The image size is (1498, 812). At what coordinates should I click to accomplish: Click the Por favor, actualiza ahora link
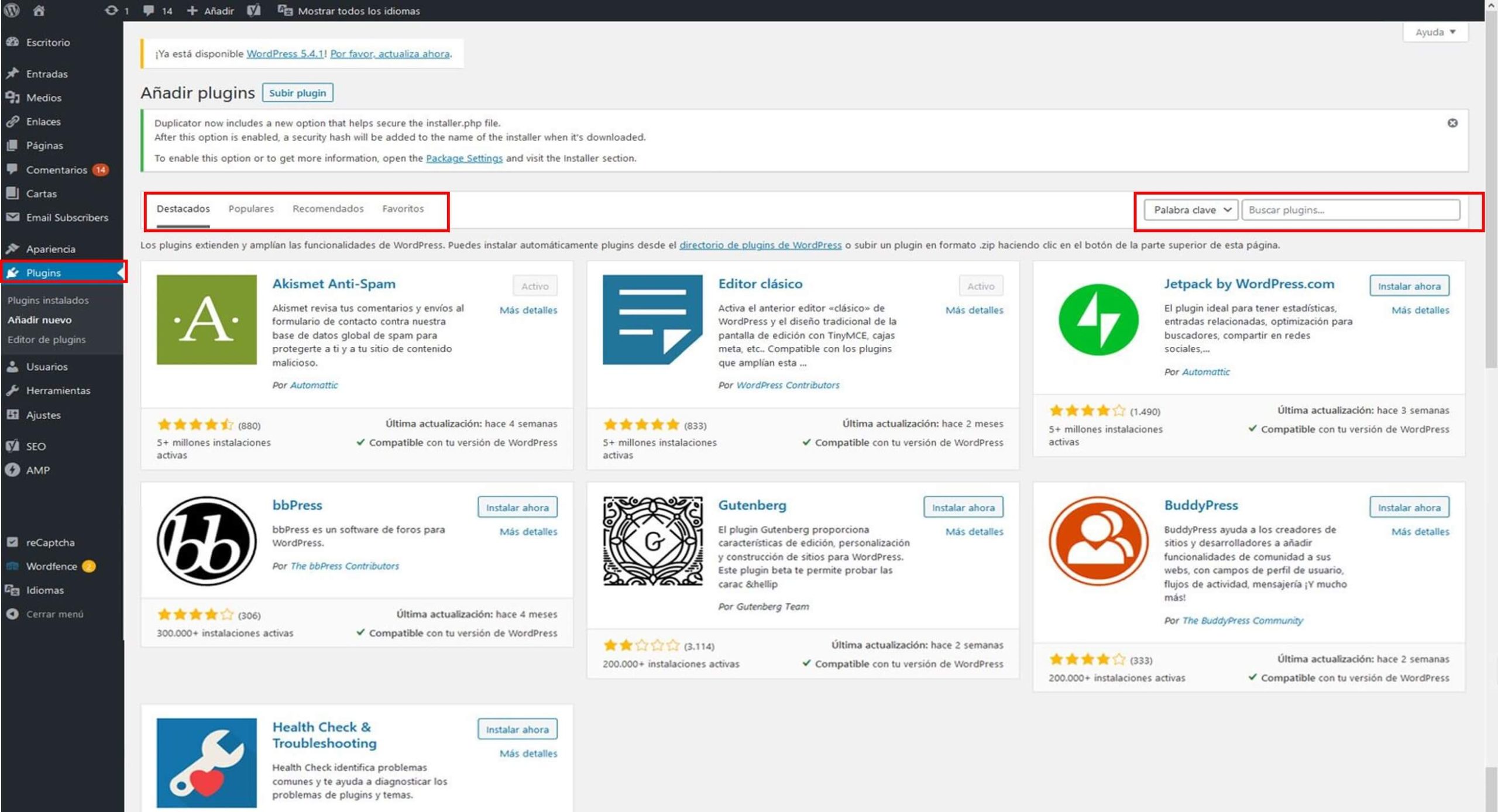390,54
